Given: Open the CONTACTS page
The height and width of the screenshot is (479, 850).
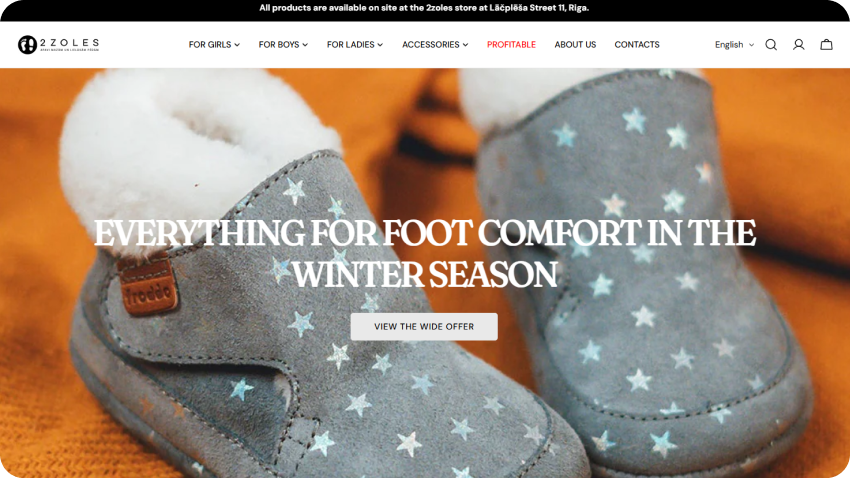Looking at the screenshot, I should coord(637,44).
